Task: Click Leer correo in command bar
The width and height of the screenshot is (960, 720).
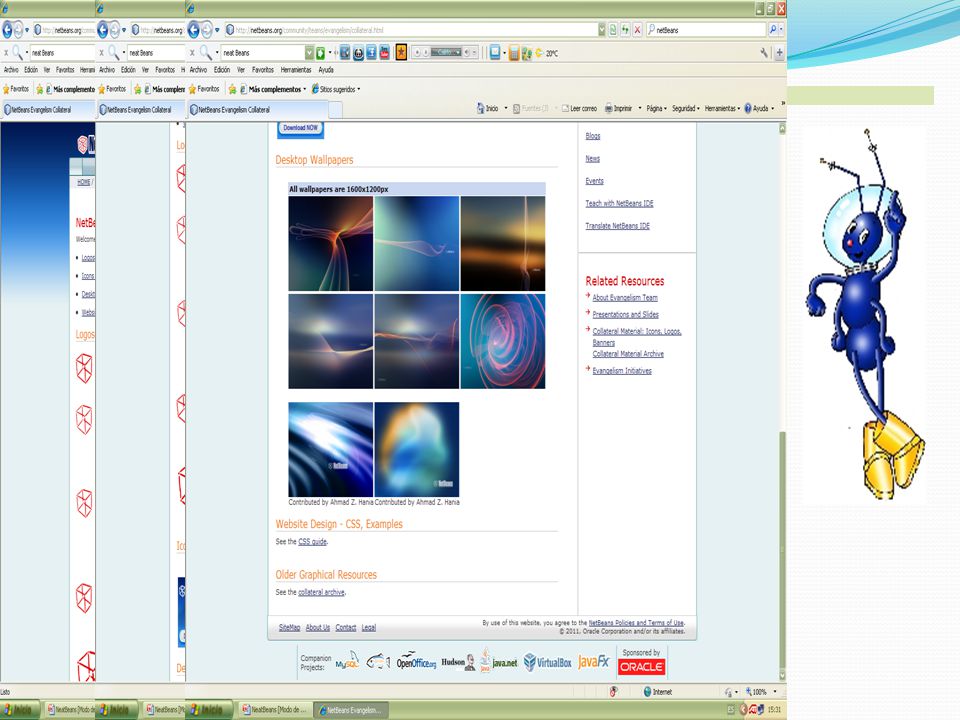Action: tap(579, 108)
